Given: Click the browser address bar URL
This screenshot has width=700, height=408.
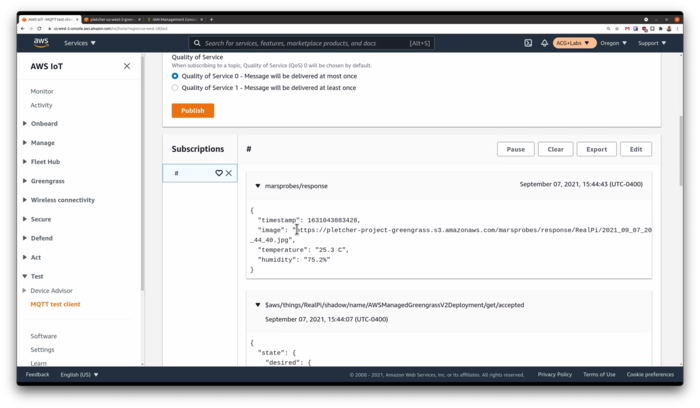Looking at the screenshot, I should click(111, 29).
